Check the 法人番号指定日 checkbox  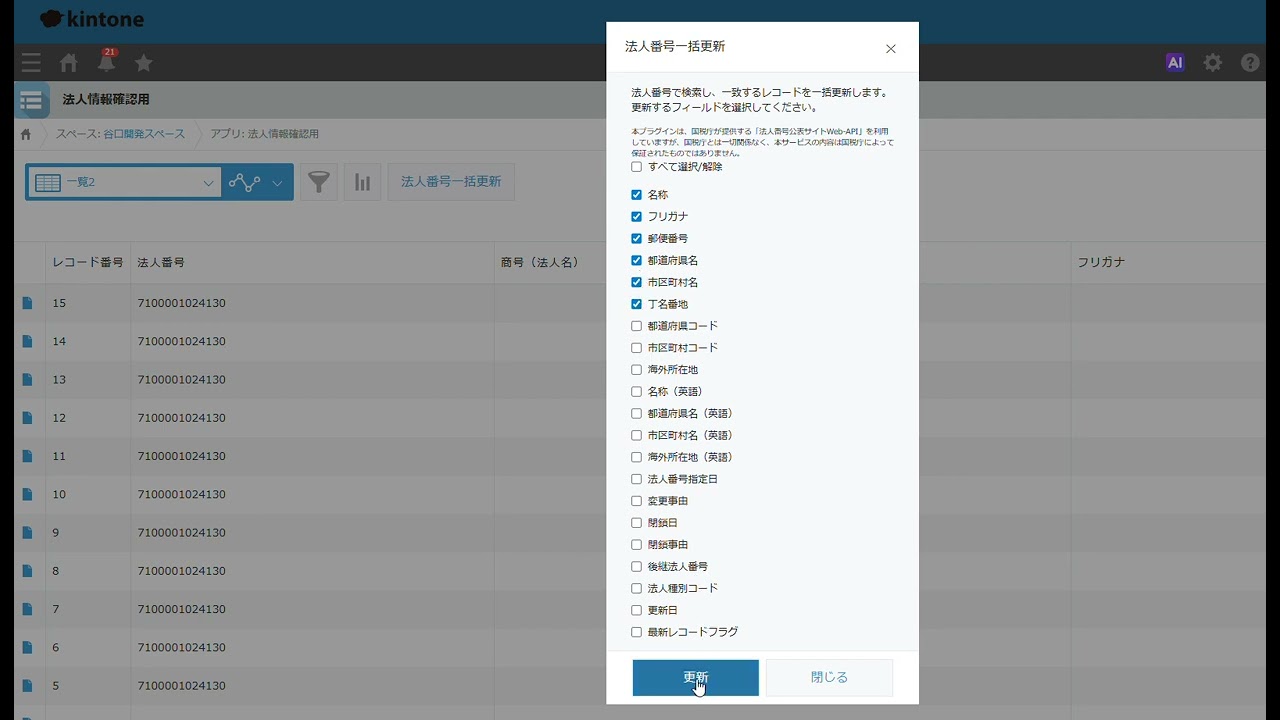coord(636,479)
